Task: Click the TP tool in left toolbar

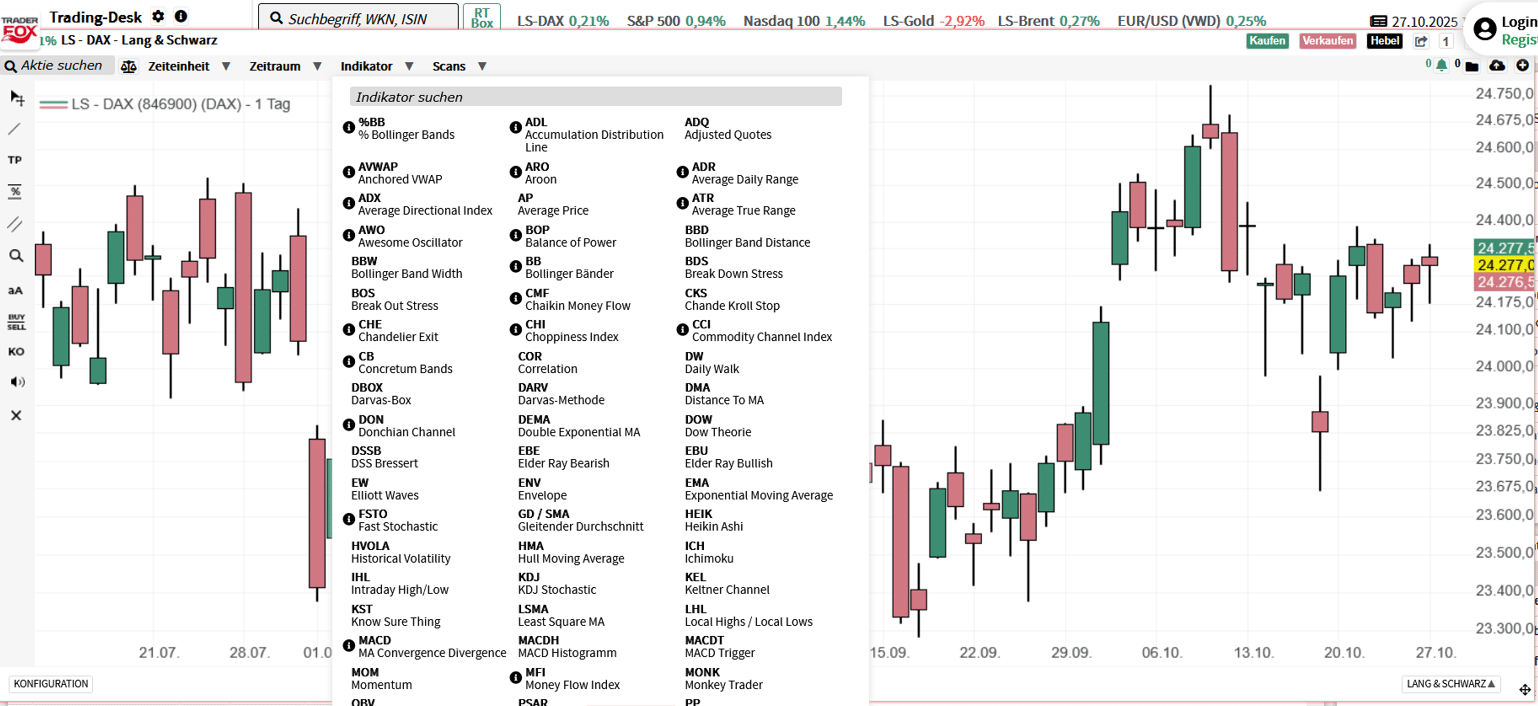Action: pos(15,160)
